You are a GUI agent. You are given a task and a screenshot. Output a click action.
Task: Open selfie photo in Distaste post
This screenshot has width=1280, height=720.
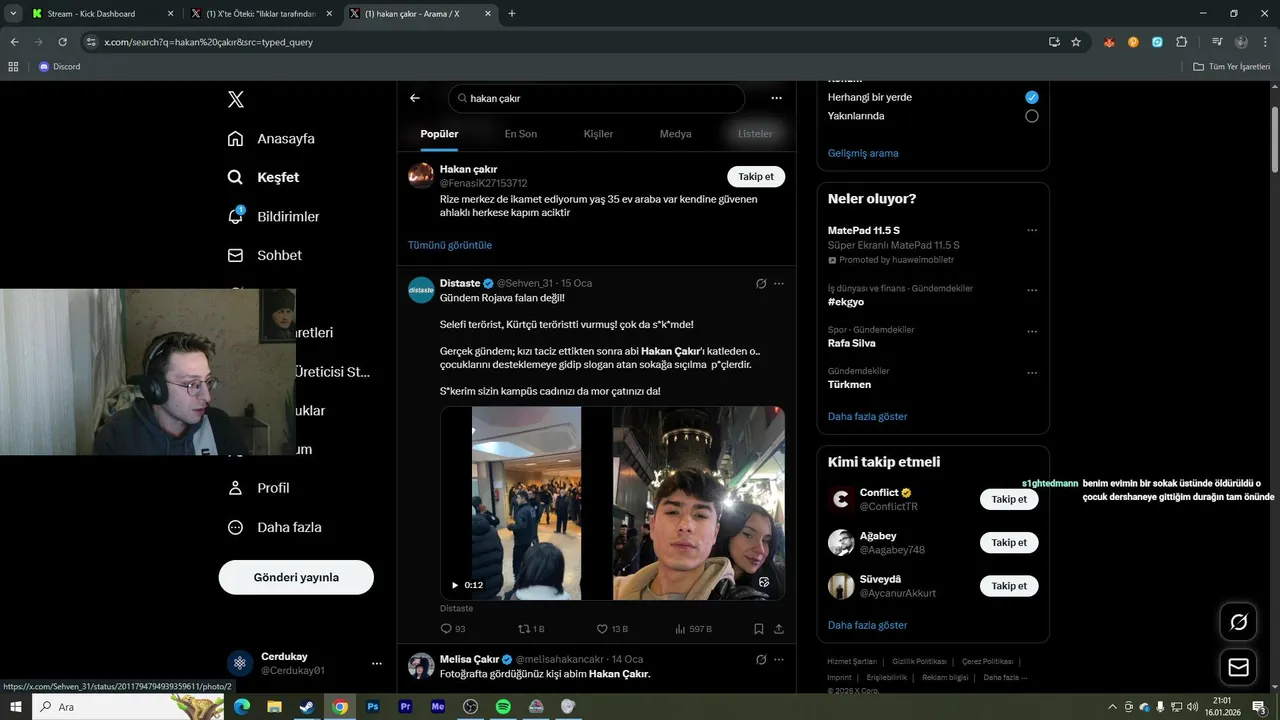tap(698, 503)
